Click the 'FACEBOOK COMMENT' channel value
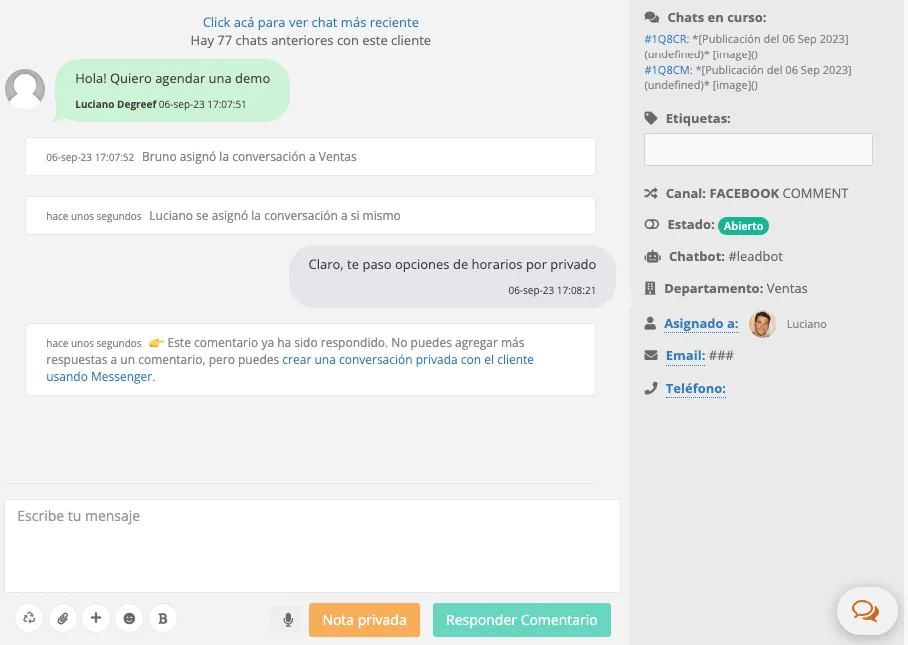This screenshot has width=908, height=645. [x=779, y=193]
